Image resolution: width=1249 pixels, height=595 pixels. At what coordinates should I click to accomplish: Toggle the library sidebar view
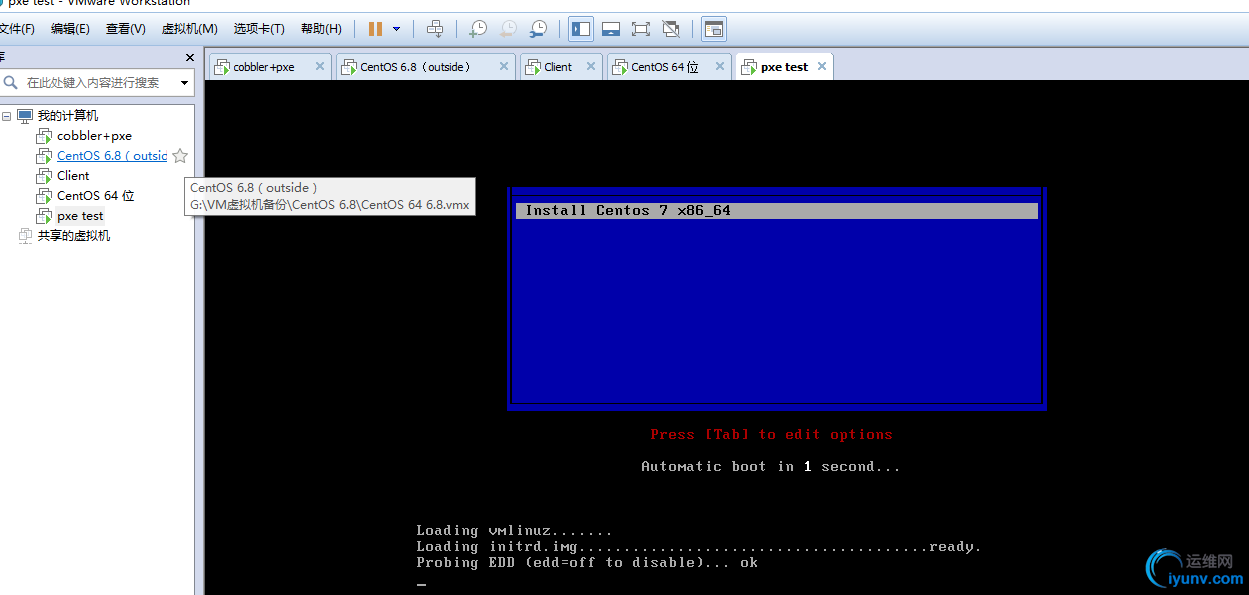(581, 29)
